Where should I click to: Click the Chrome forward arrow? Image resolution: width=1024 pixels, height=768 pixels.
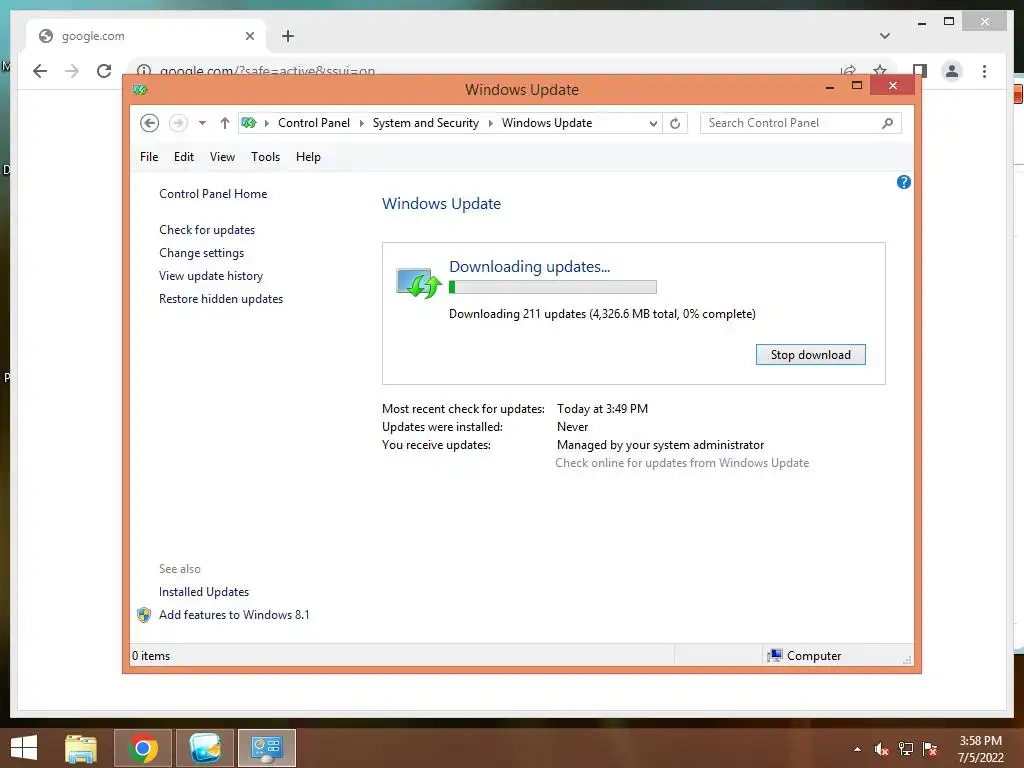[72, 71]
